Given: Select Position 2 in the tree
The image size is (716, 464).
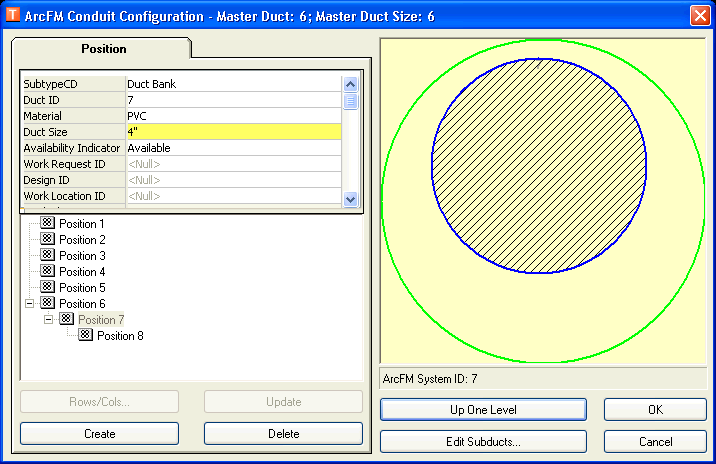Looking at the screenshot, I should pos(82,240).
